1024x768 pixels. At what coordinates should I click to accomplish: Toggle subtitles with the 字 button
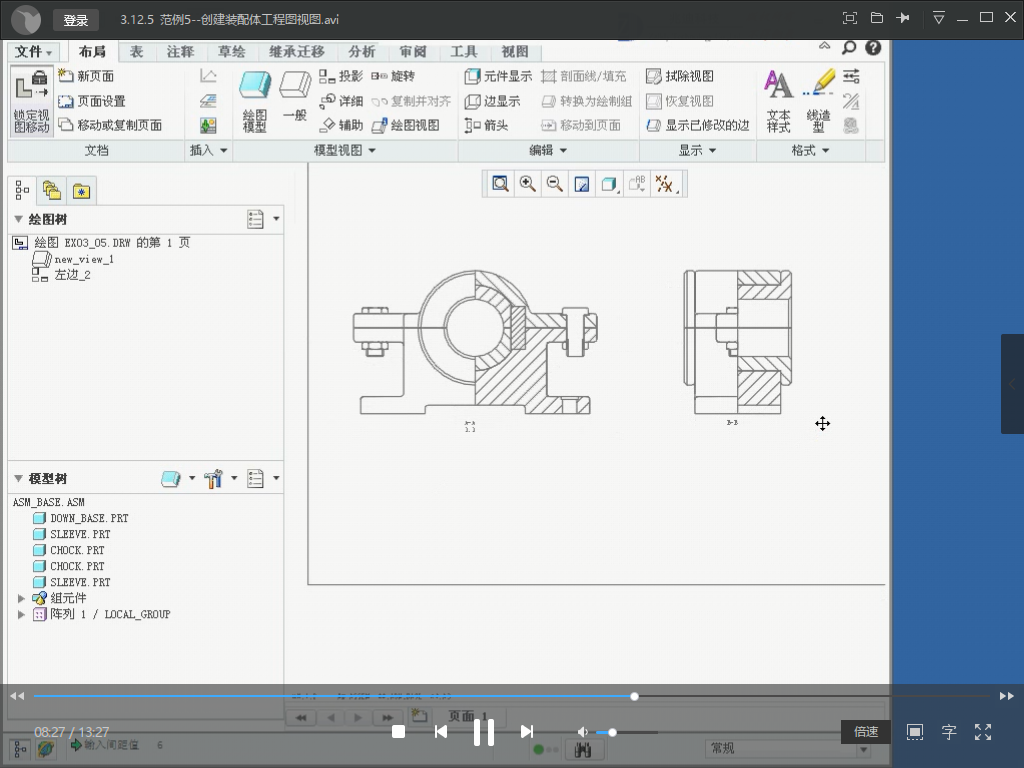tap(949, 732)
